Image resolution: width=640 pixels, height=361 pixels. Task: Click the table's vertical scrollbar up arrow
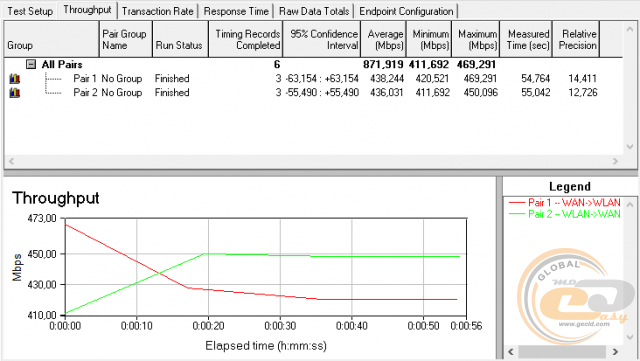[x=630, y=29]
